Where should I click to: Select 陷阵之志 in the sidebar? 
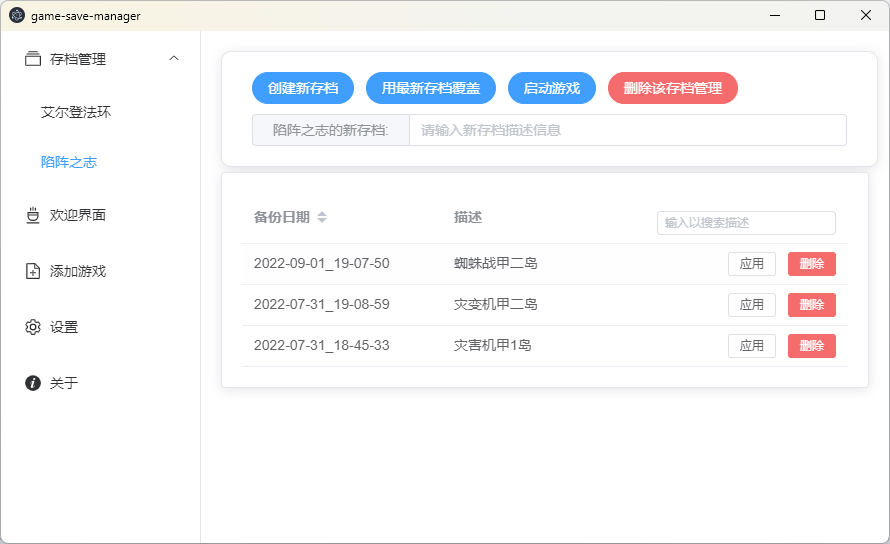coord(69,162)
